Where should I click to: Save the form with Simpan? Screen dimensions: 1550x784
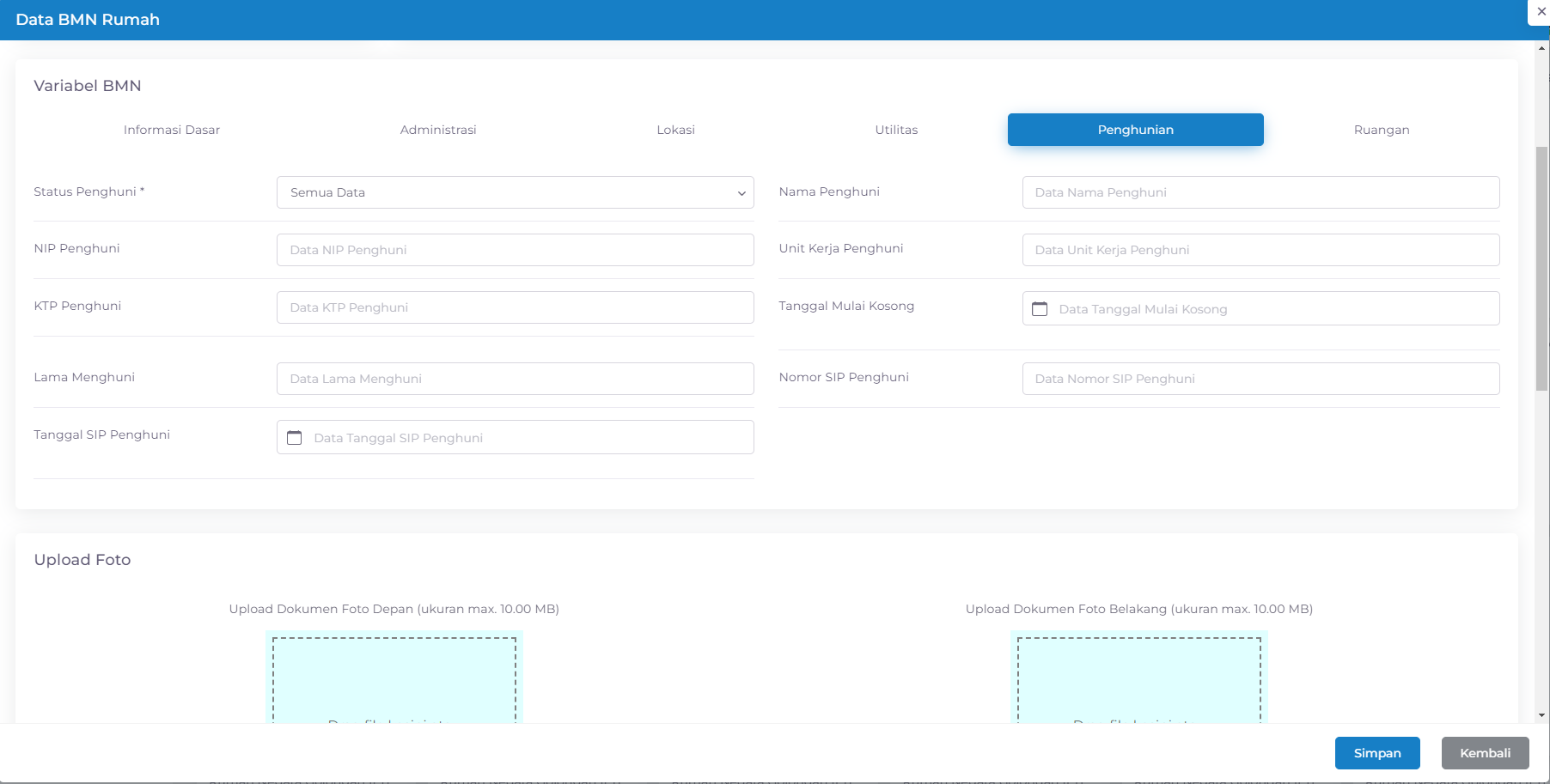1377,753
